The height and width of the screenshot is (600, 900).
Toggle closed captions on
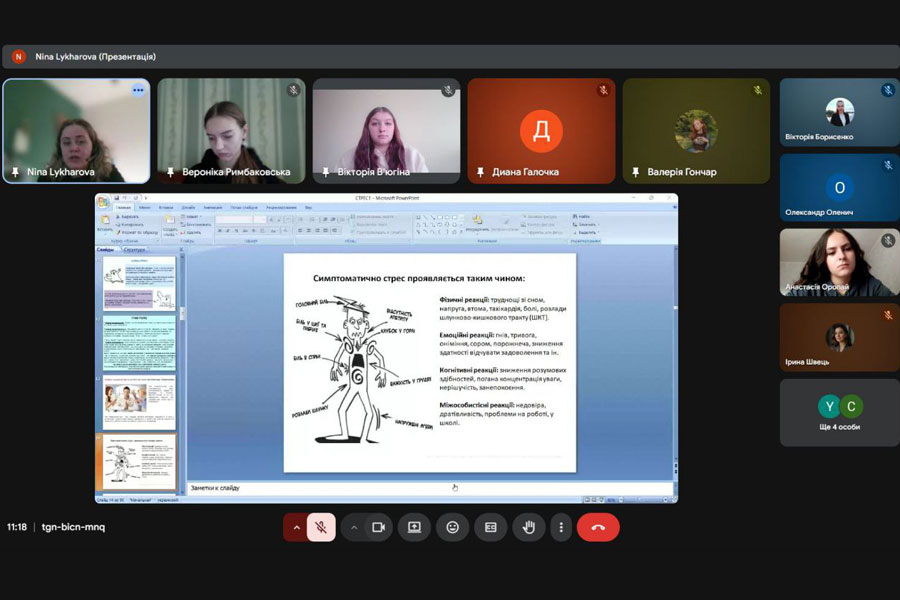pos(490,527)
